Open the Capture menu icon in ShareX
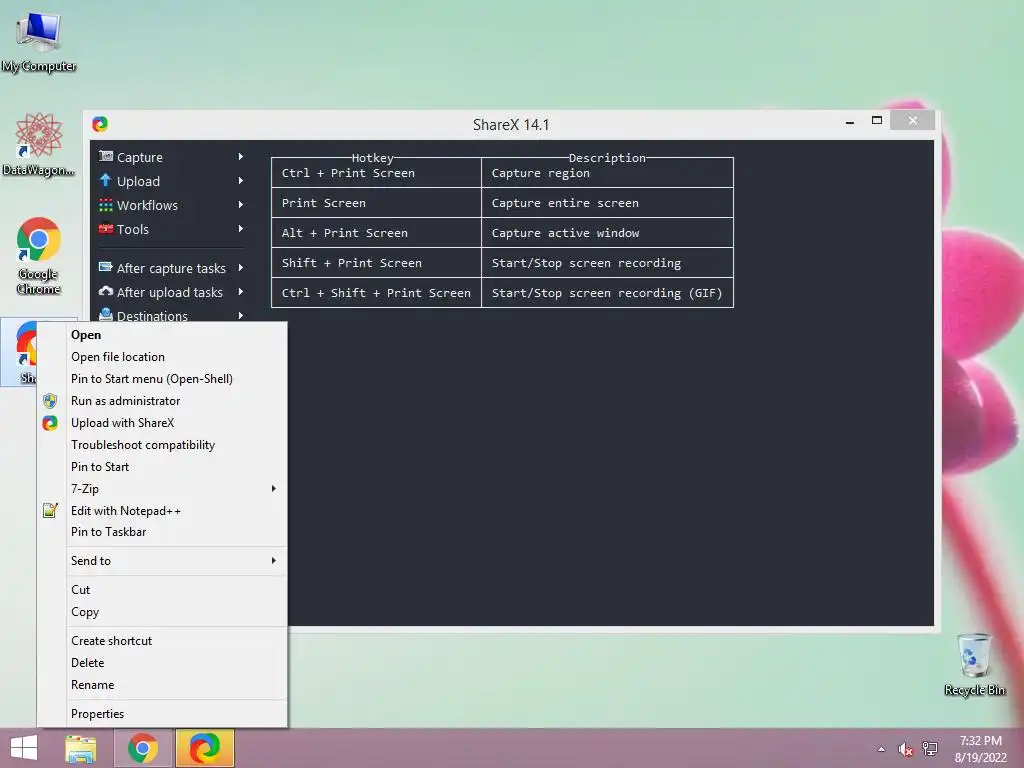1024x768 pixels. 106,157
